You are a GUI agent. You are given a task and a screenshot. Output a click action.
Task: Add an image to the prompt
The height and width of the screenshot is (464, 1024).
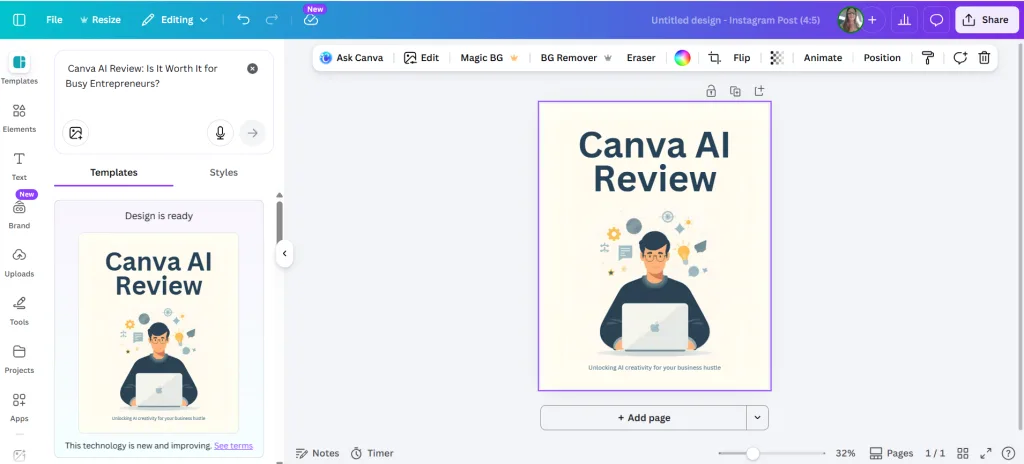pos(76,133)
